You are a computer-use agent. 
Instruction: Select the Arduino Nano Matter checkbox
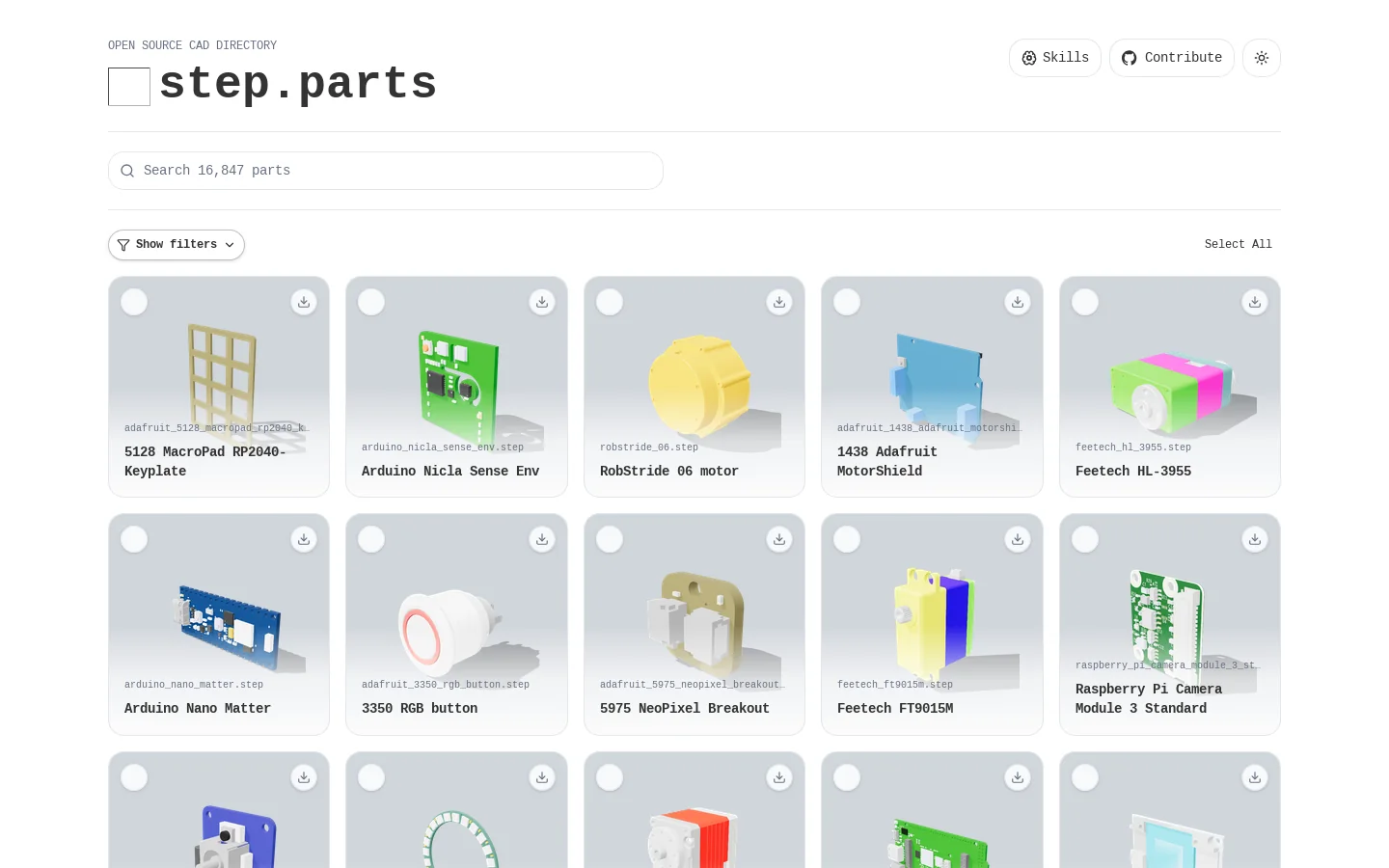134,539
